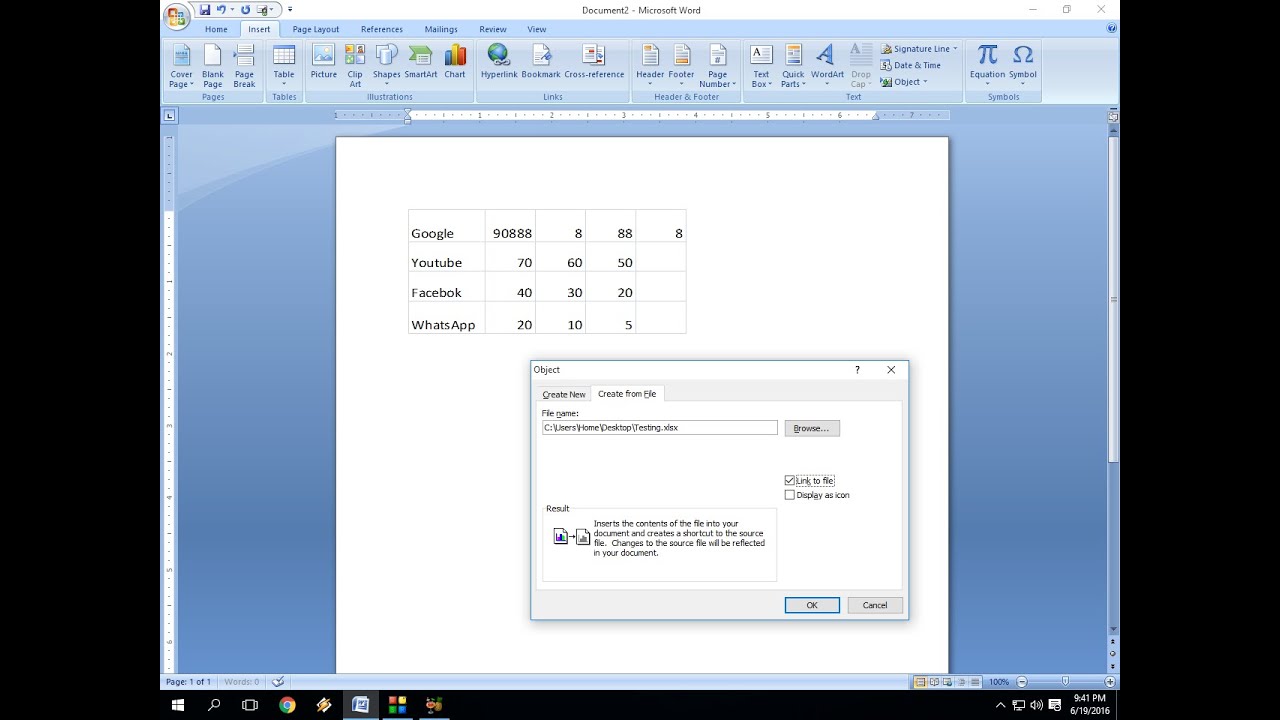Open Google Chrome from taskbar
The height and width of the screenshot is (720, 1280).
pos(287,705)
